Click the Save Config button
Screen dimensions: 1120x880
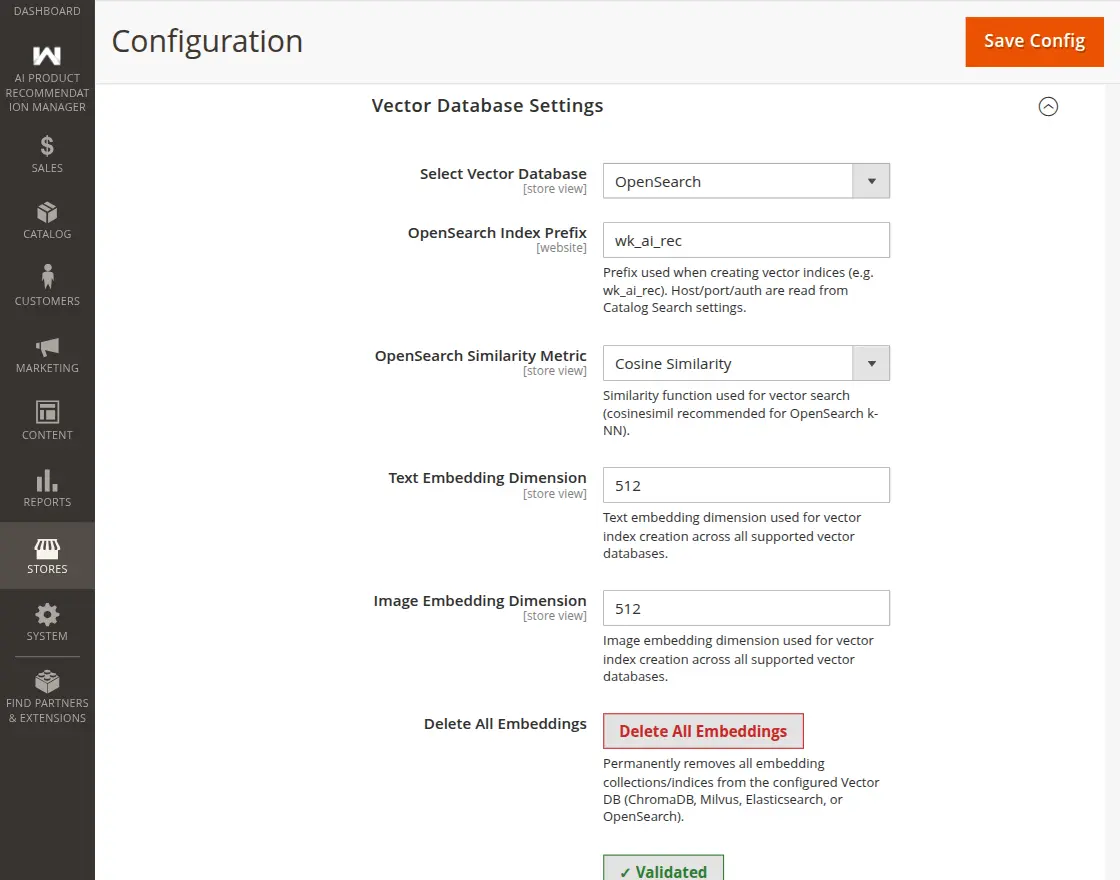pyautogui.click(x=1034, y=41)
